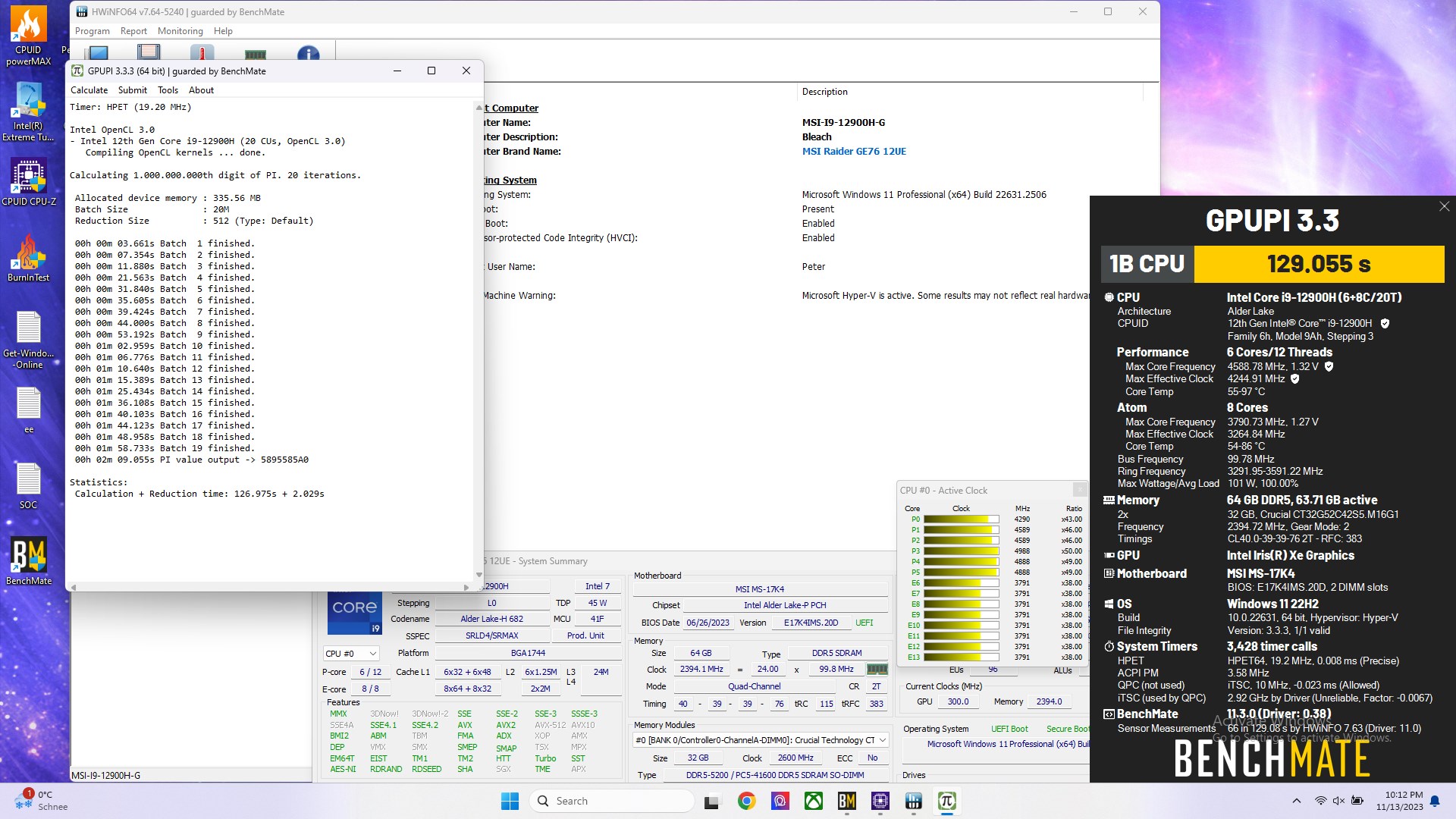The image size is (1456, 819).
Task: Open GPUPI Calculate menu
Action: coord(89,90)
